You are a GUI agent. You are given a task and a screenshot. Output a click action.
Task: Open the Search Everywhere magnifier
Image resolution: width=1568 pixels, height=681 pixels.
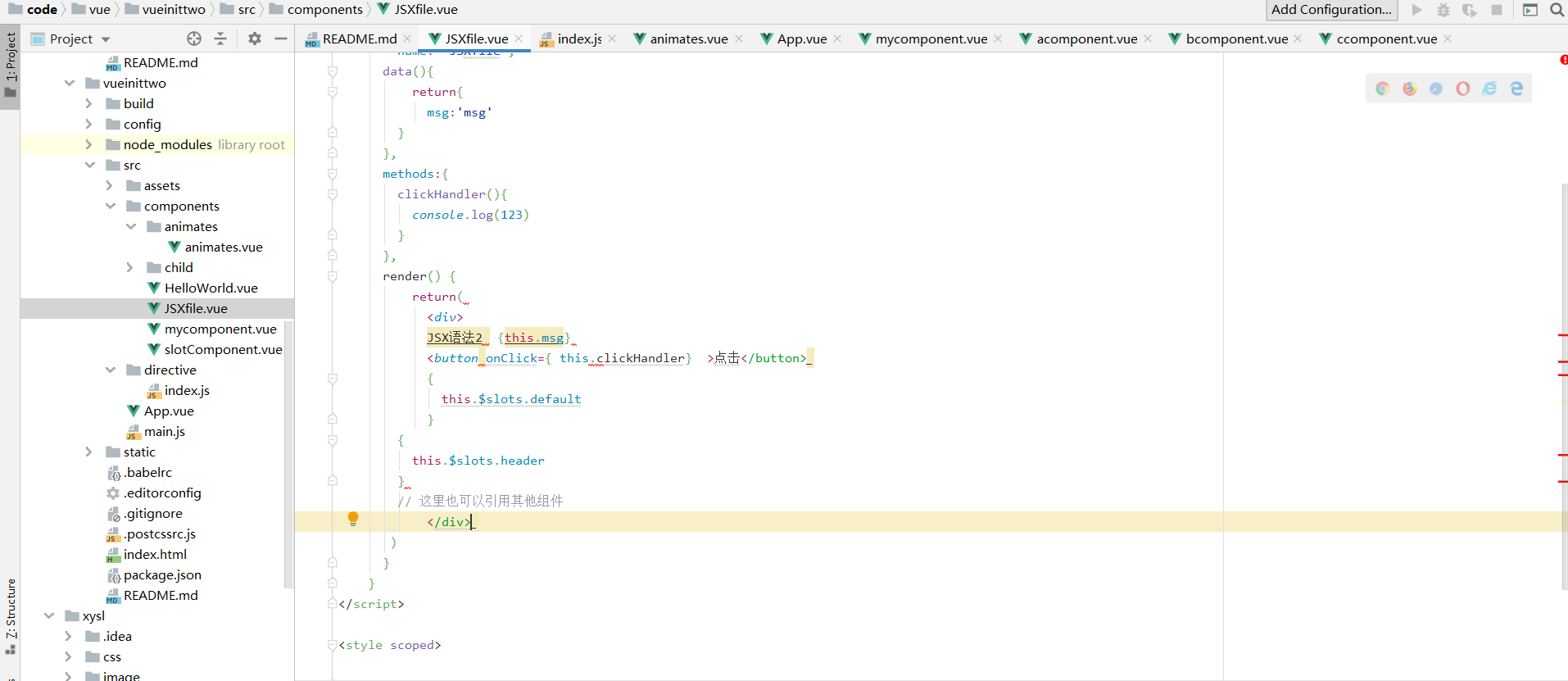[x=1557, y=10]
